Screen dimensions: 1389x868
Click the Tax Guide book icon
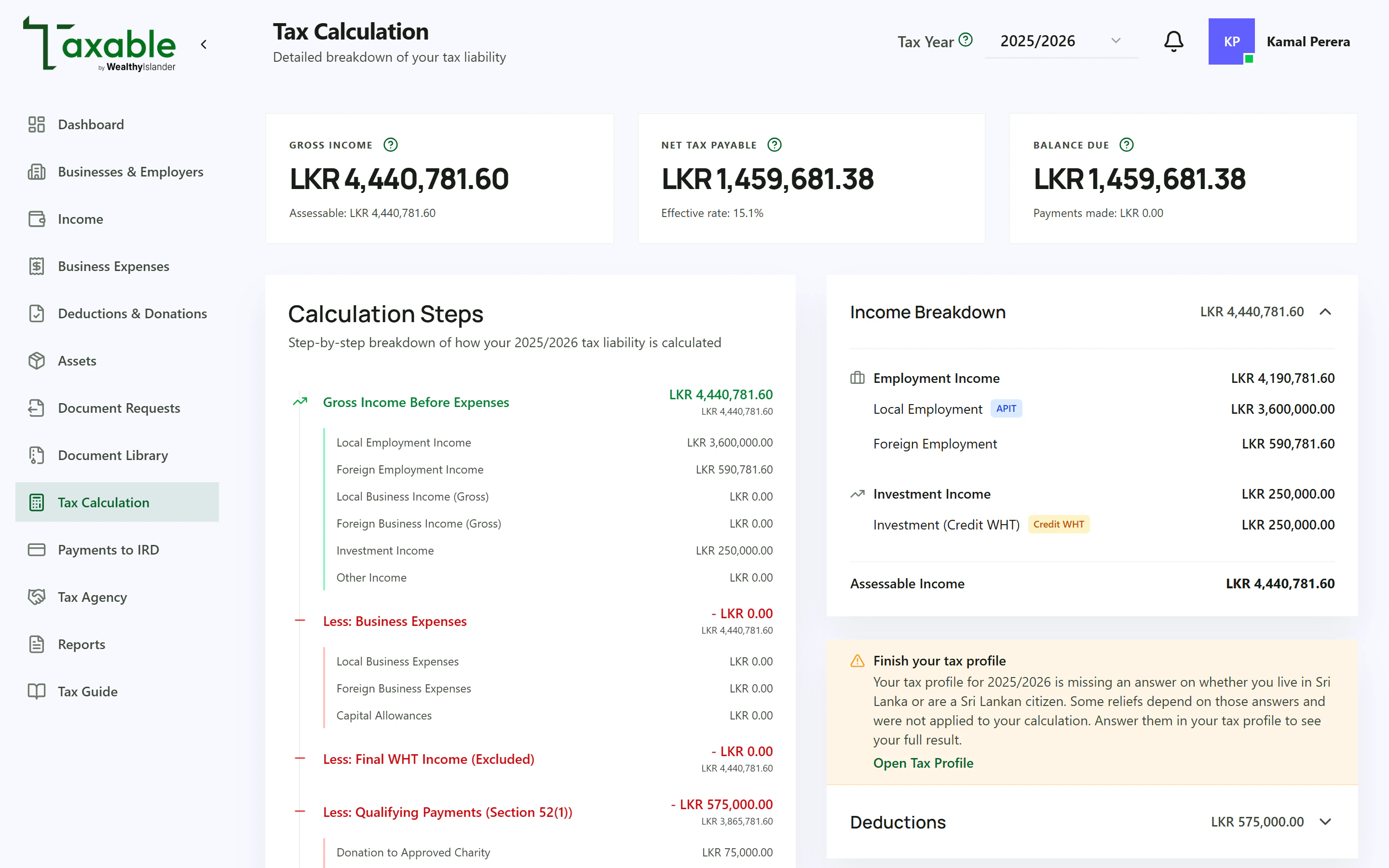37,691
